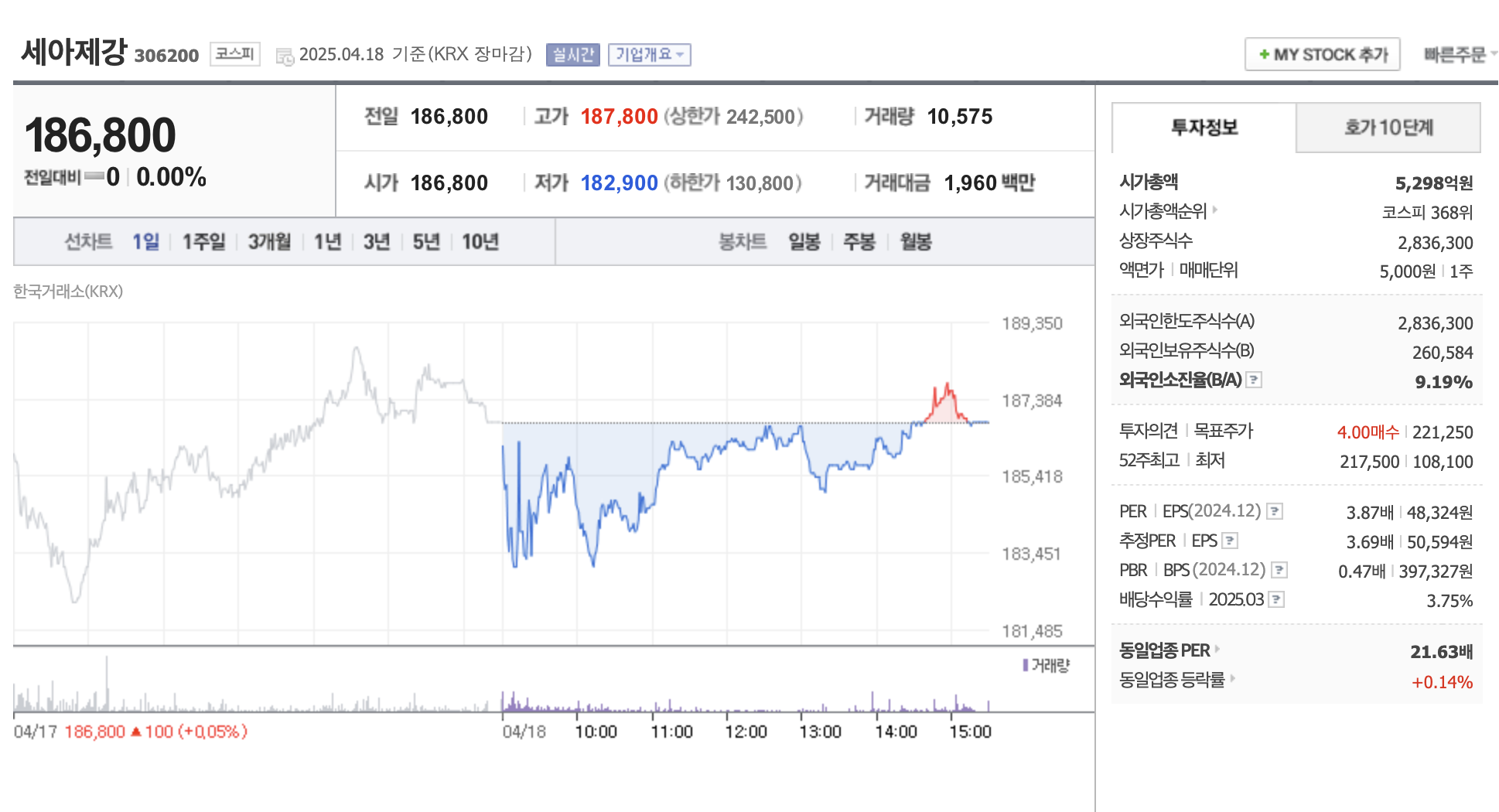Show the 월봉 monthly candle chart
Image resolution: width=1499 pixels, height=812 pixels.
tap(916, 242)
